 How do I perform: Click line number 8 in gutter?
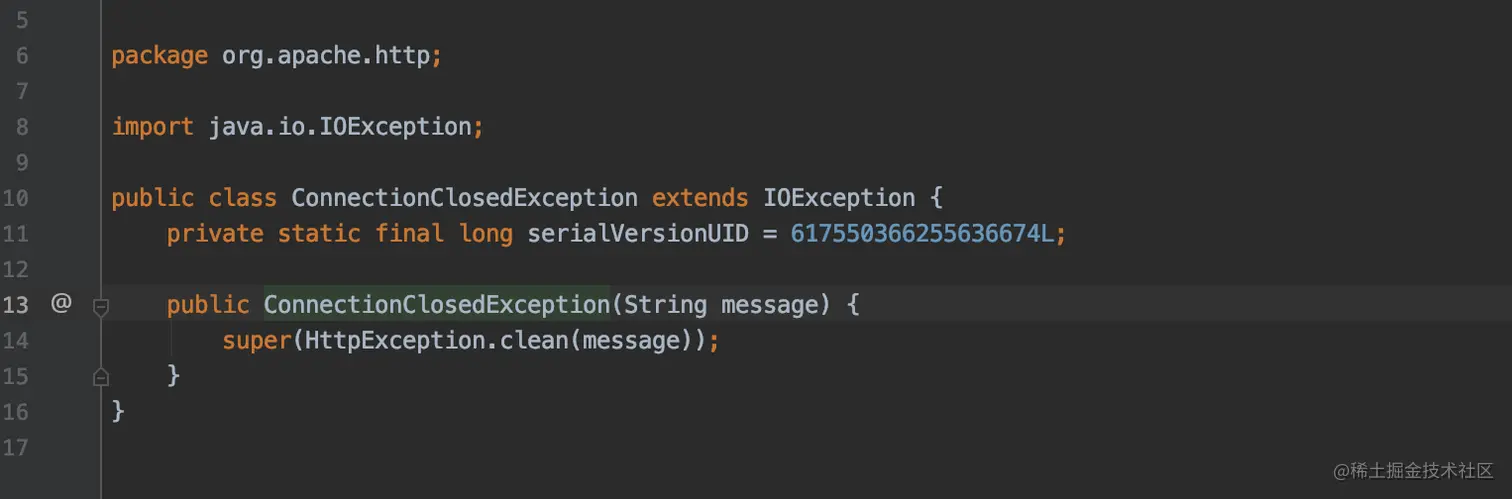tap(21, 127)
